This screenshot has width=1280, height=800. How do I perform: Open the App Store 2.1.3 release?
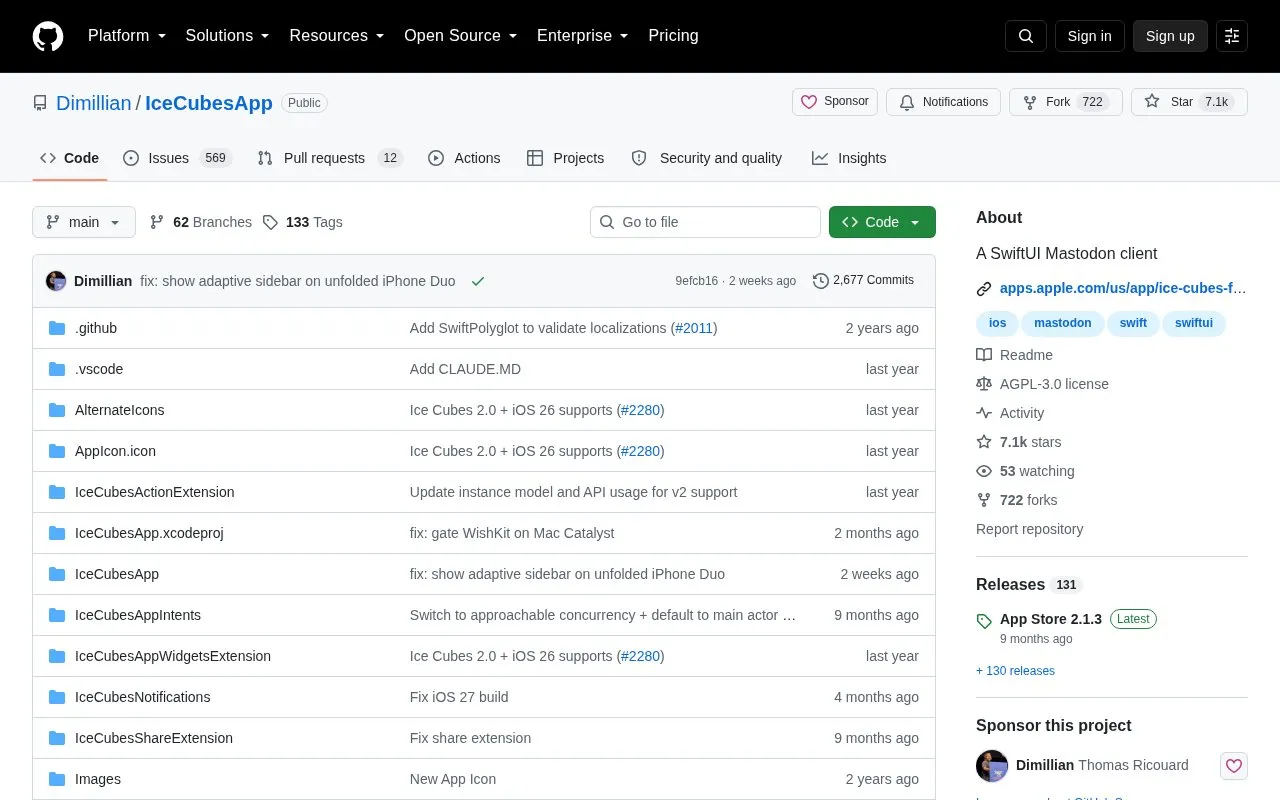pyautogui.click(x=1051, y=619)
